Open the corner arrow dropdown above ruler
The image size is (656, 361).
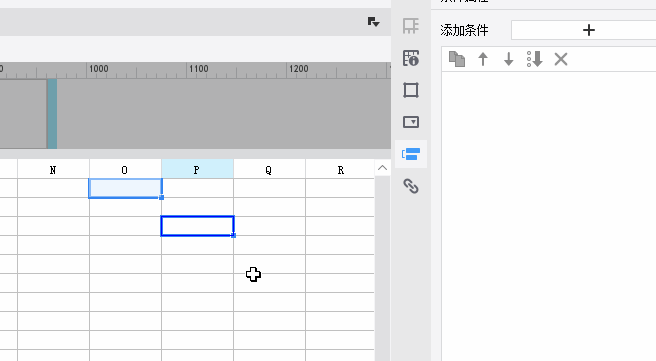pyautogui.click(x=374, y=22)
